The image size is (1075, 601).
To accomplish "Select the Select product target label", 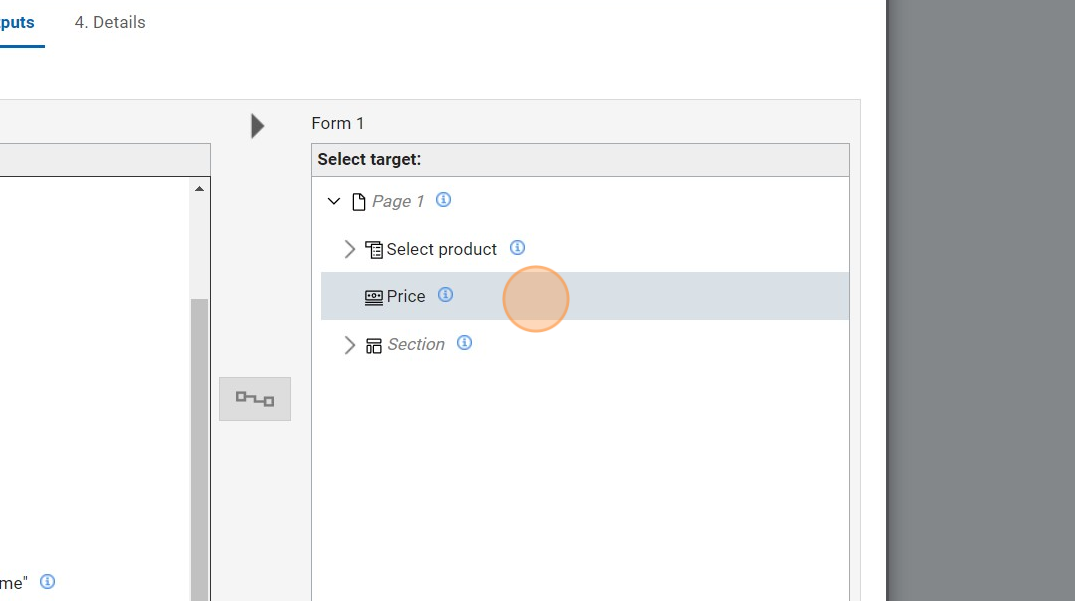I will (441, 250).
